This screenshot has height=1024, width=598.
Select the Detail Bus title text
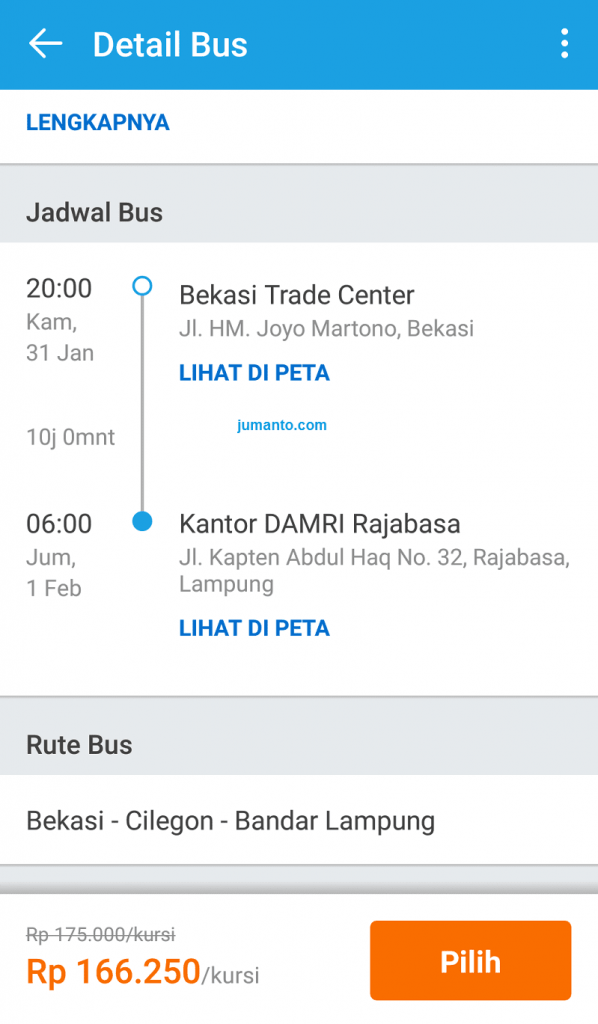point(170,44)
